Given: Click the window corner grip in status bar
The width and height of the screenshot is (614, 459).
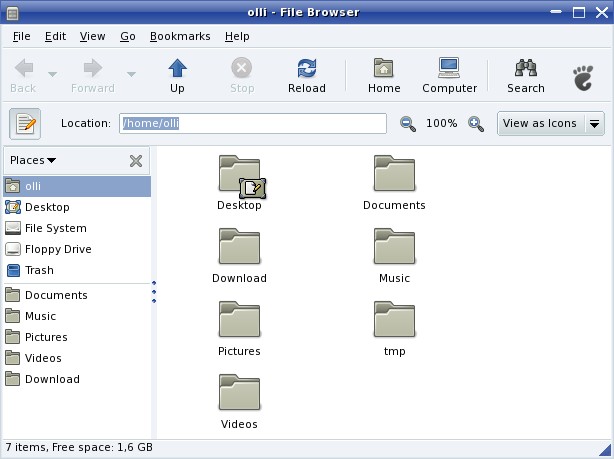Looking at the screenshot, I should click(x=606, y=450).
